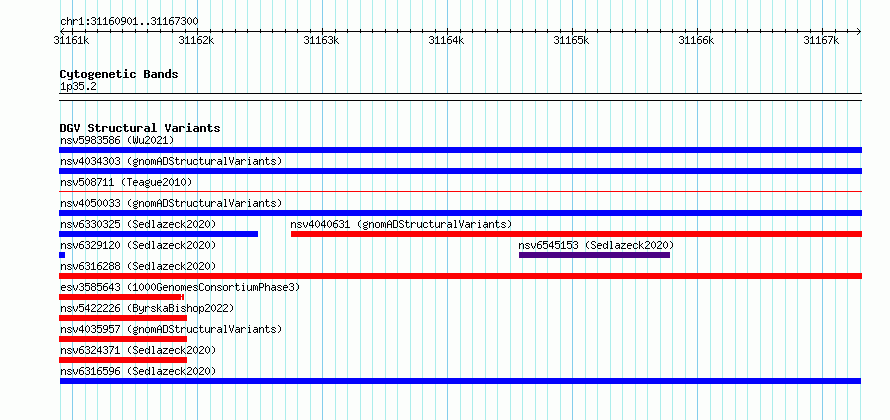Screen dimensions: 890x420
Task: Open the nsv5422226 (ByrskaBishop2022) label
Action: tap(147, 308)
